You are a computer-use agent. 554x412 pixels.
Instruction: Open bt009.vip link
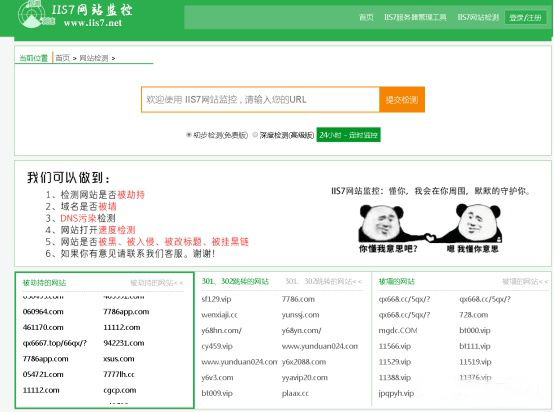click(x=217, y=393)
